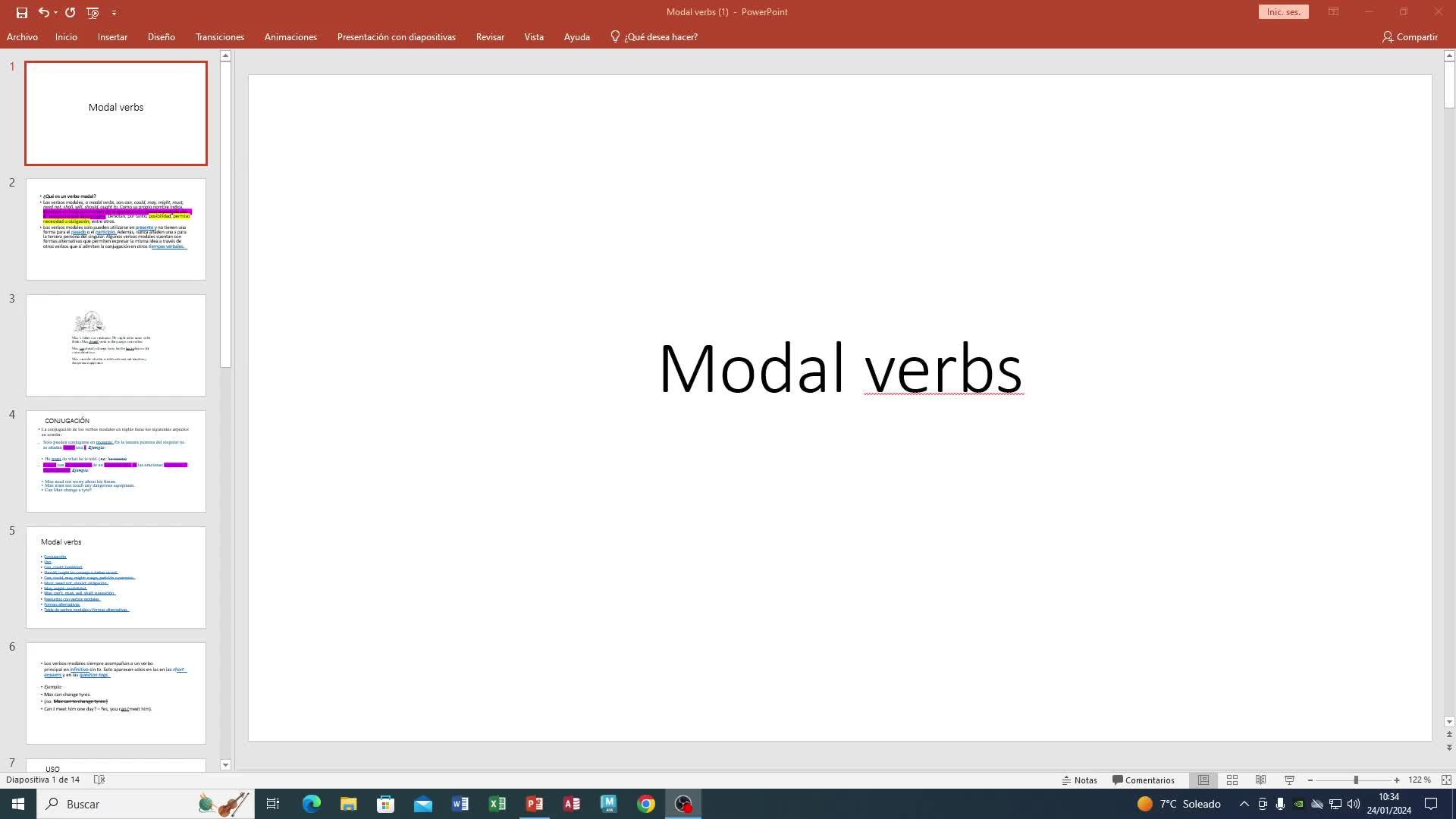Toggle the Notas pane

1080,780
